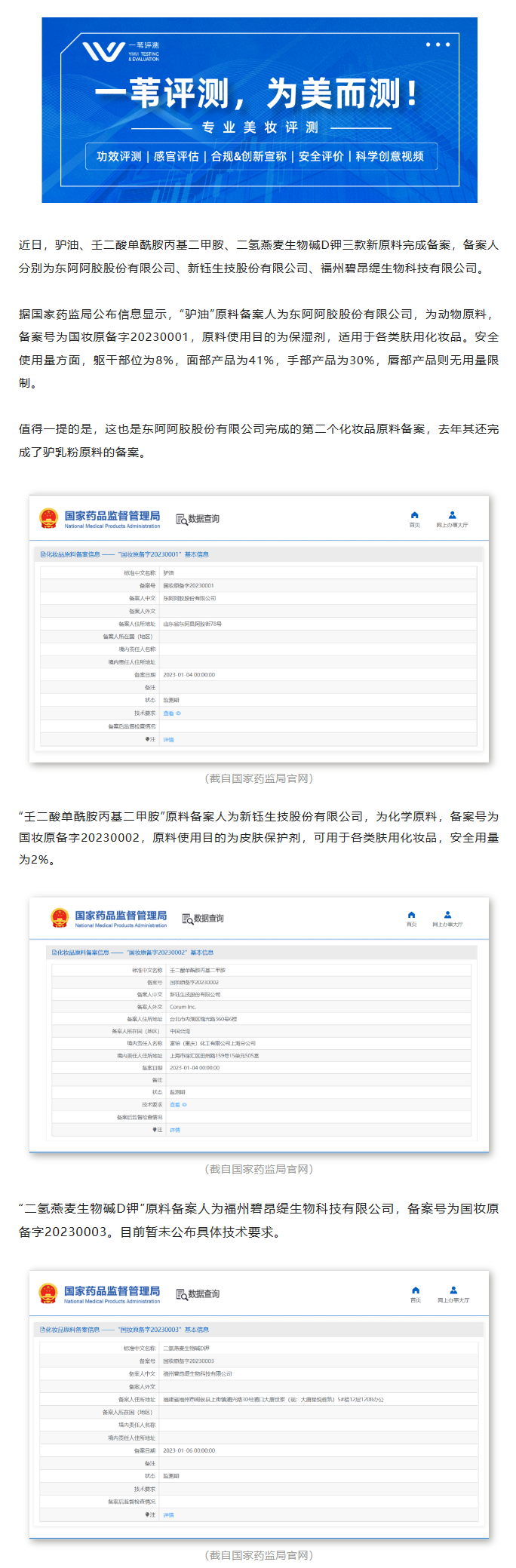Click 查看 link in 驴油 record
Image resolution: width=516 pixels, height=1568 pixels.
[x=171, y=713]
